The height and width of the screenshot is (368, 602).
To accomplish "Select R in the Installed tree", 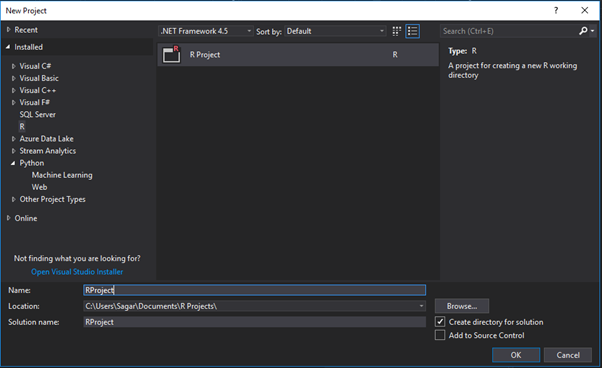I will click(22, 126).
